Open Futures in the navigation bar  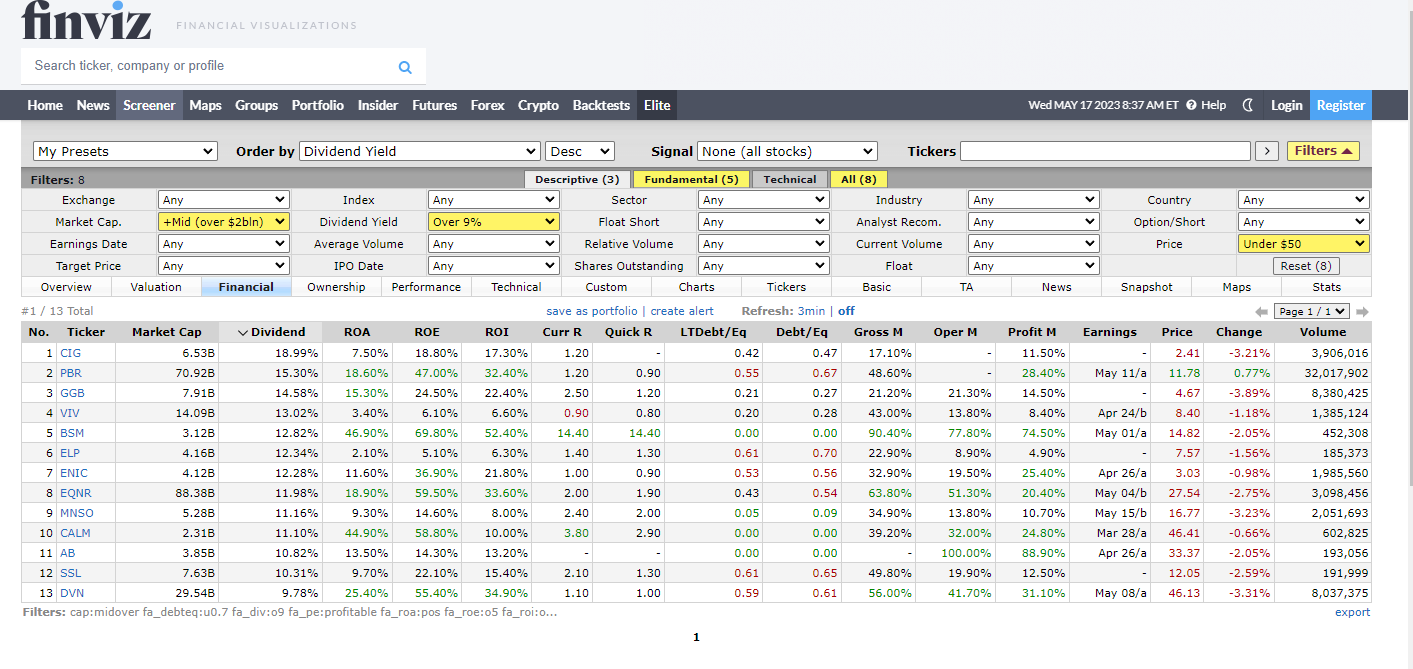point(435,105)
